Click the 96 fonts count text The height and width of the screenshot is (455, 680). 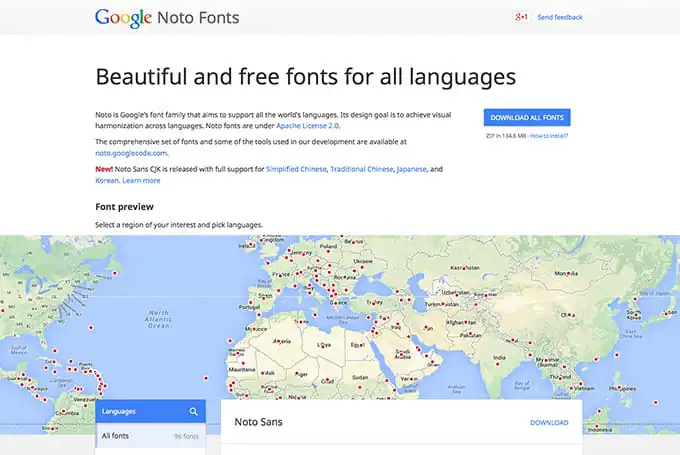point(186,436)
